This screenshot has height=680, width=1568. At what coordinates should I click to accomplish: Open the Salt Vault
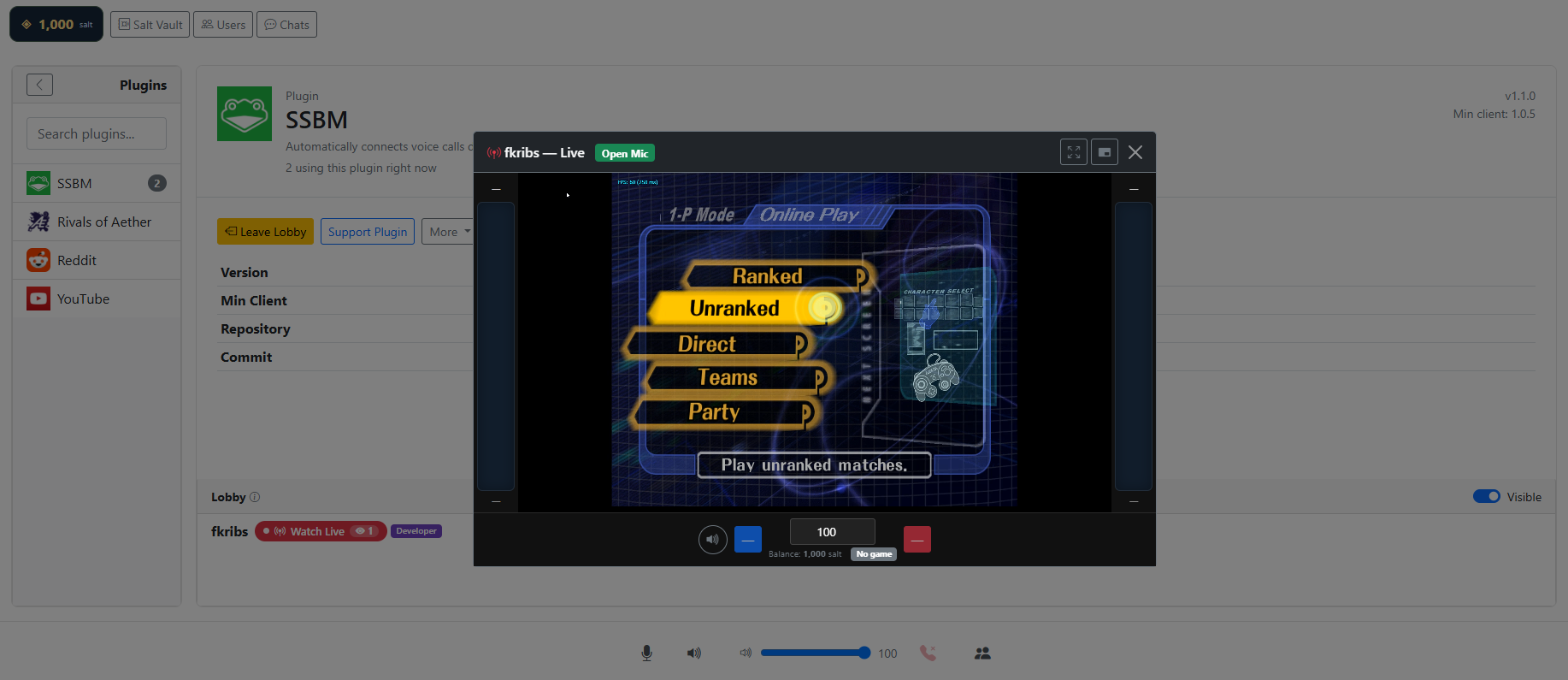tap(150, 25)
